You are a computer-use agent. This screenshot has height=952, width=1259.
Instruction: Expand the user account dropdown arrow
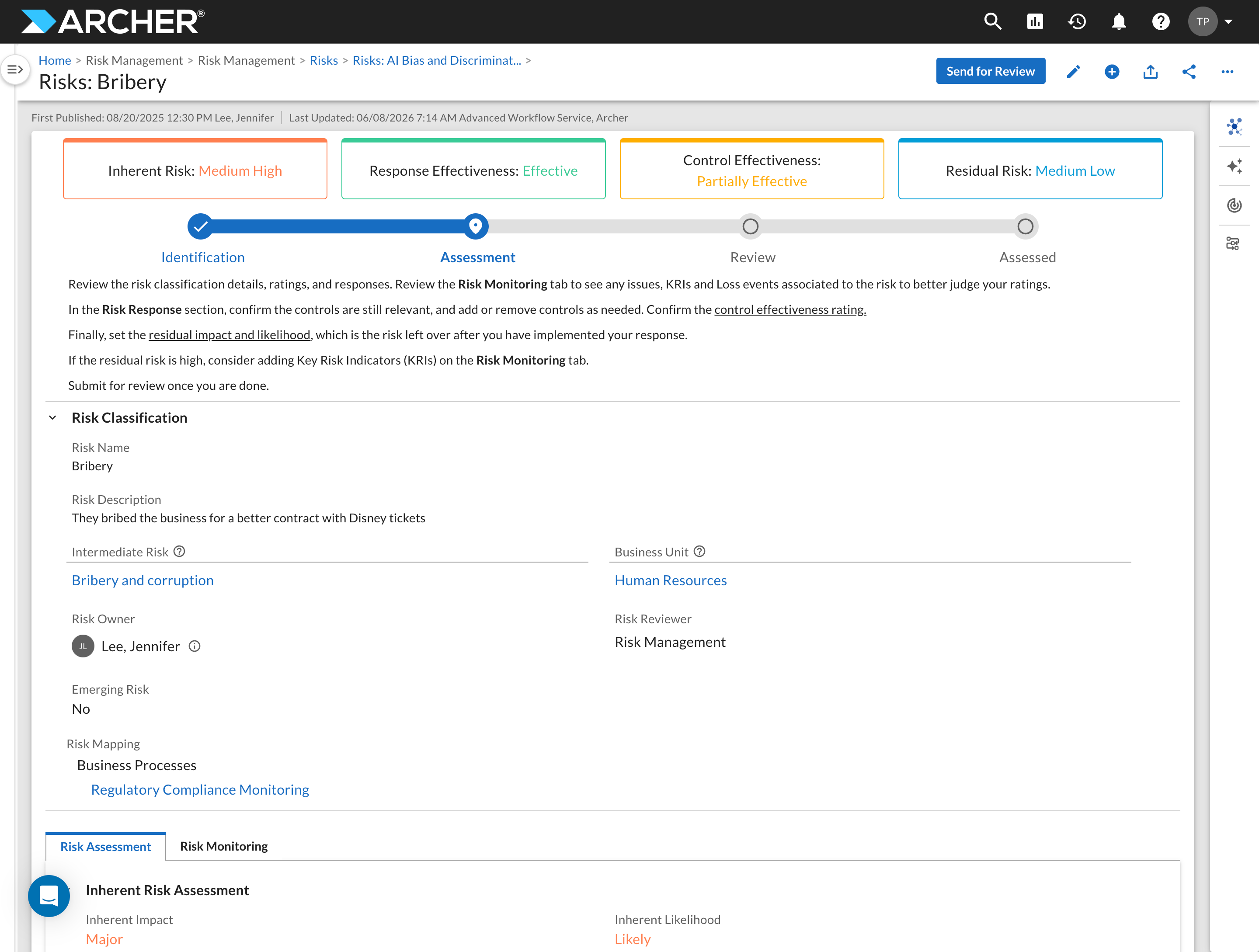click(1228, 21)
